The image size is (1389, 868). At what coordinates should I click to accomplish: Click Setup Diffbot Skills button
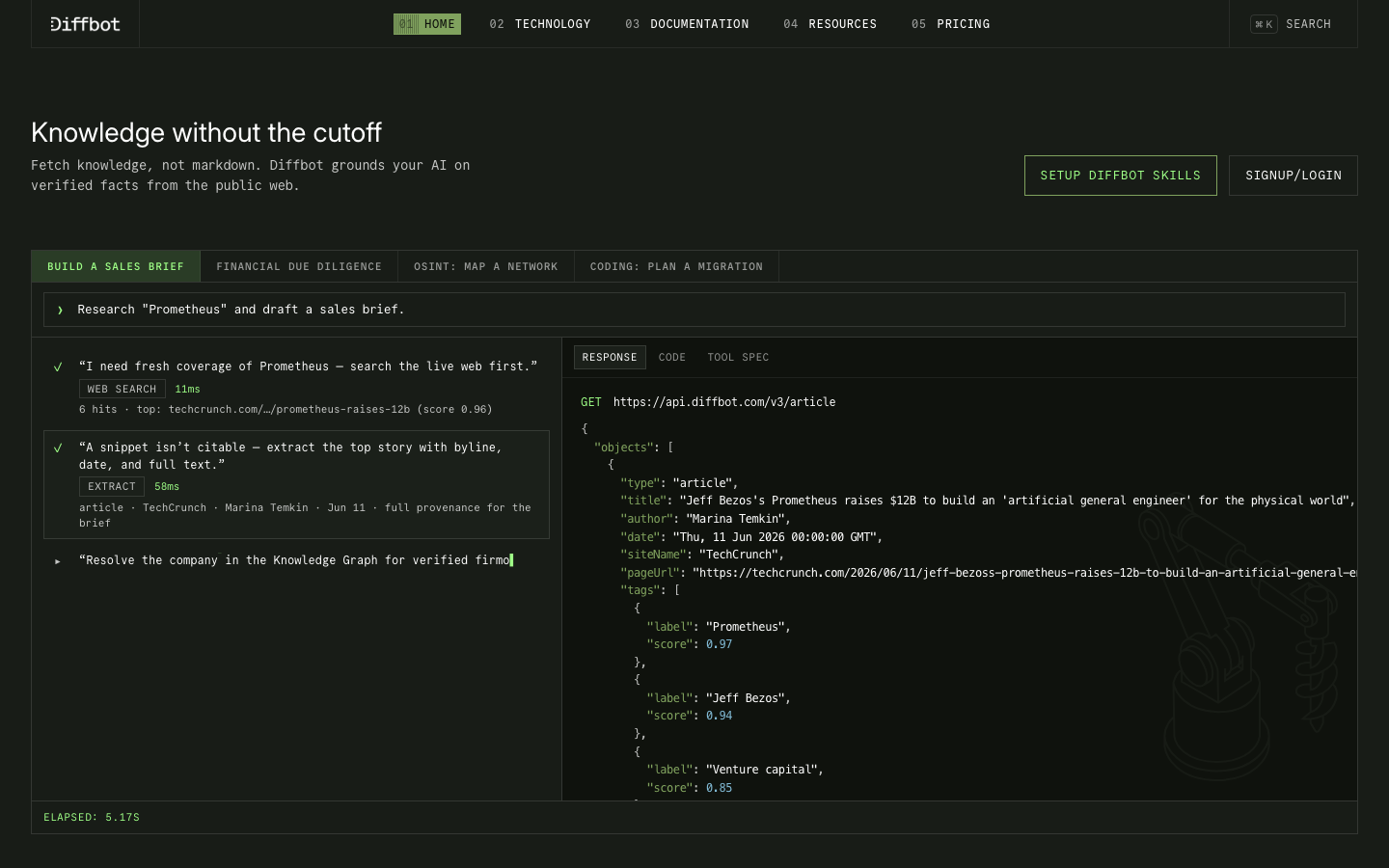tap(1120, 176)
